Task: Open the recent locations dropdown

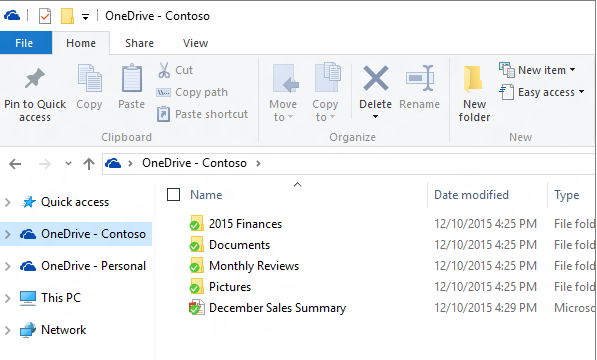Action: [x=68, y=164]
